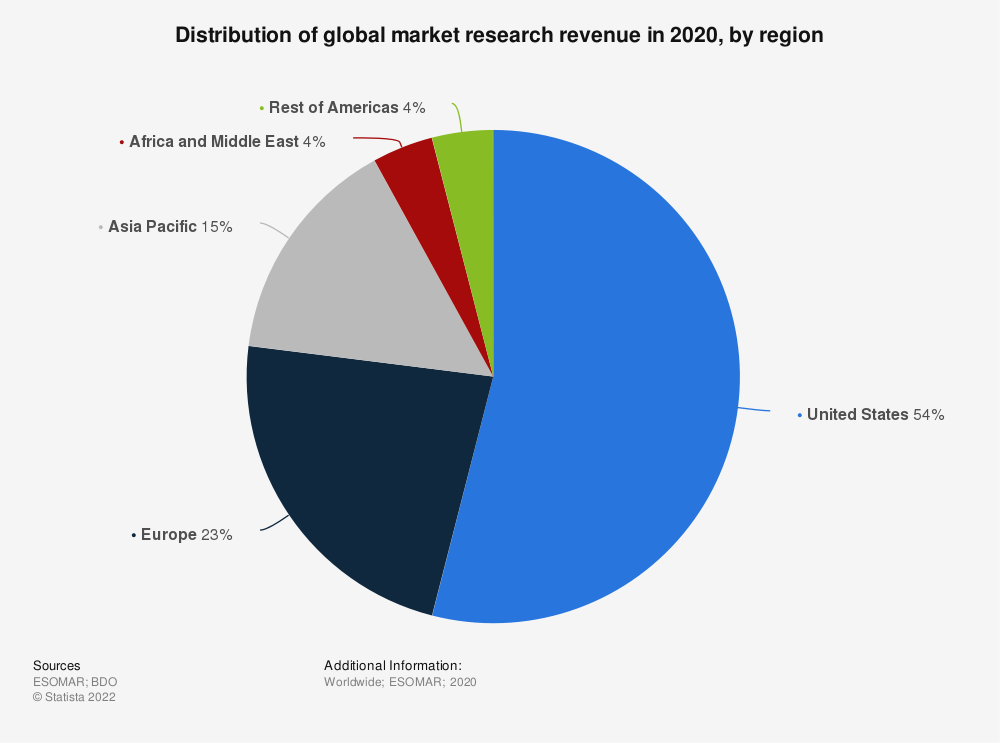Click the United States 54% label
Screen dimensions: 1000x743
tap(875, 414)
